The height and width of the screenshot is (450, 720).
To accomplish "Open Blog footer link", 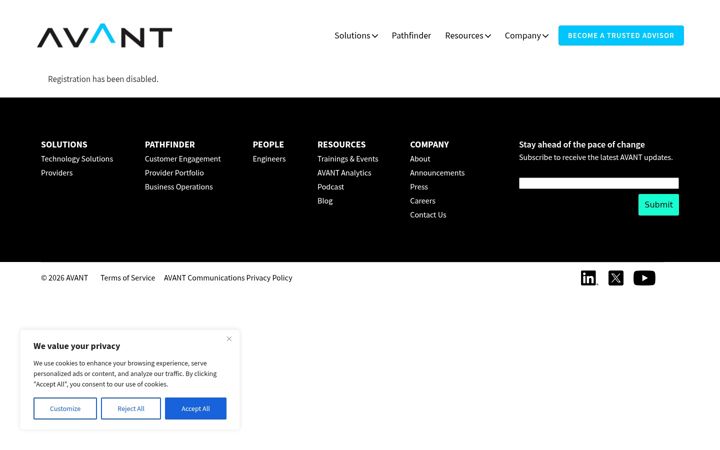I will [x=325, y=201].
